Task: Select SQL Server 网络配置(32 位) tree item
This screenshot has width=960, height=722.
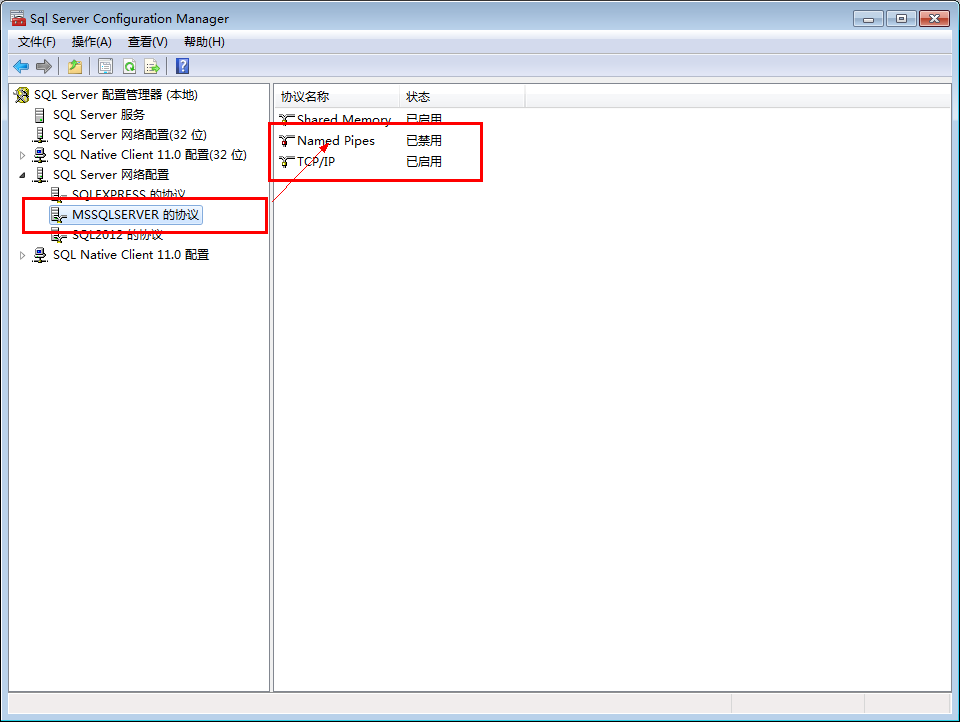Action: [x=130, y=135]
